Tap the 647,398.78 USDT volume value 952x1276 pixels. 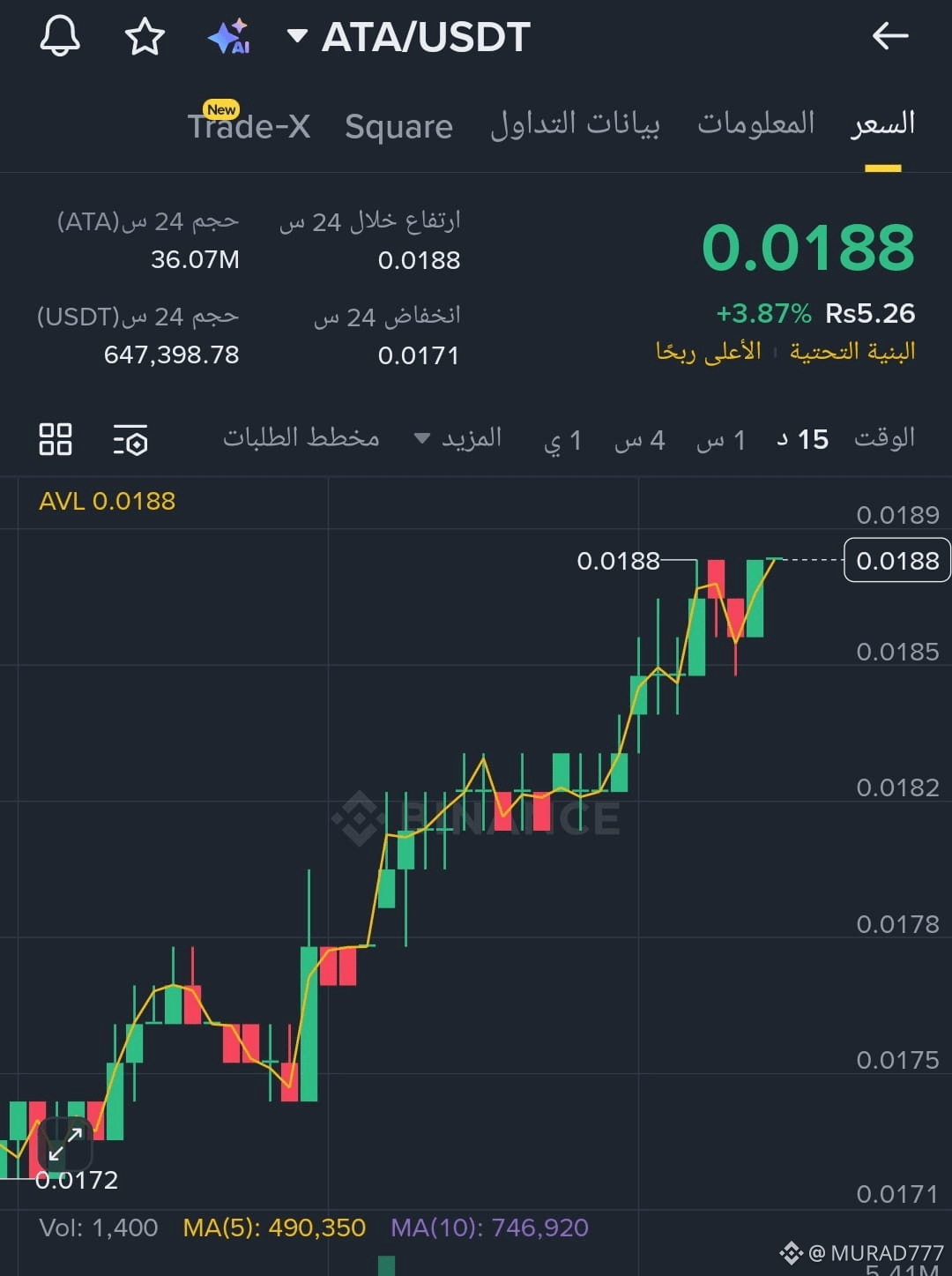(172, 354)
